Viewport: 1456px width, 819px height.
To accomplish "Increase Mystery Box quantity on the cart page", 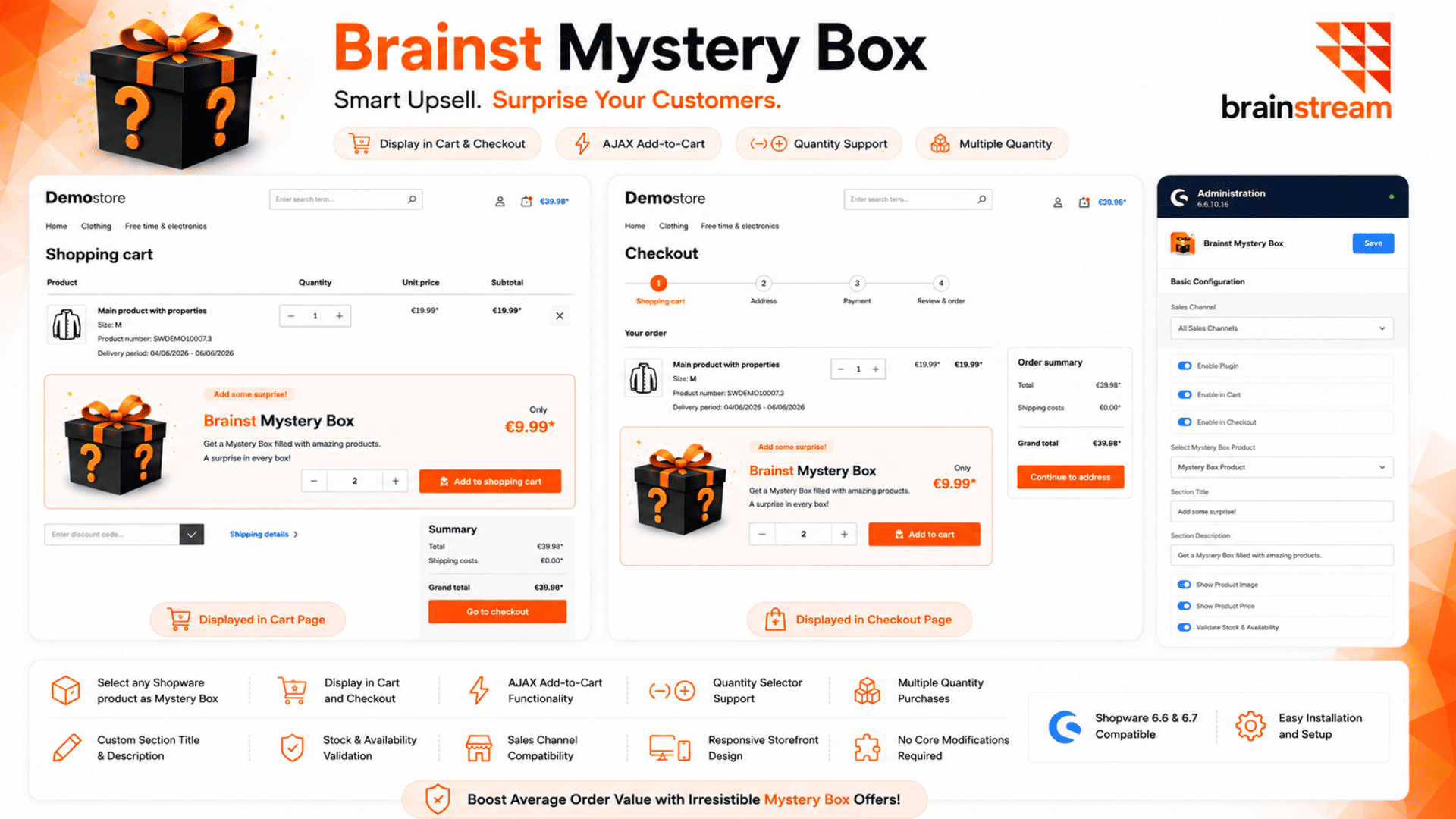I will [x=395, y=481].
